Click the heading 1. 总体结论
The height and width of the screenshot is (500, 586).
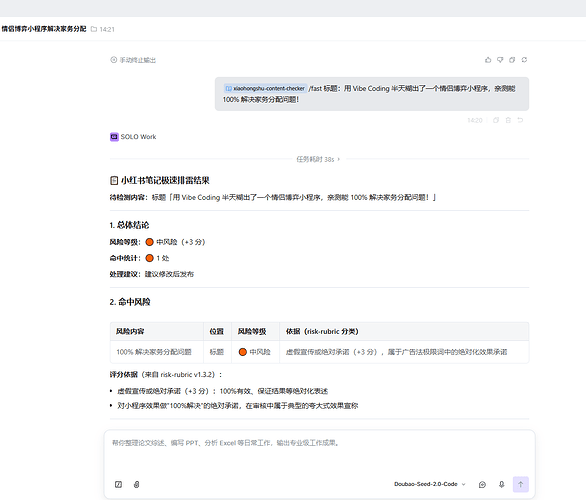[x=129, y=225]
